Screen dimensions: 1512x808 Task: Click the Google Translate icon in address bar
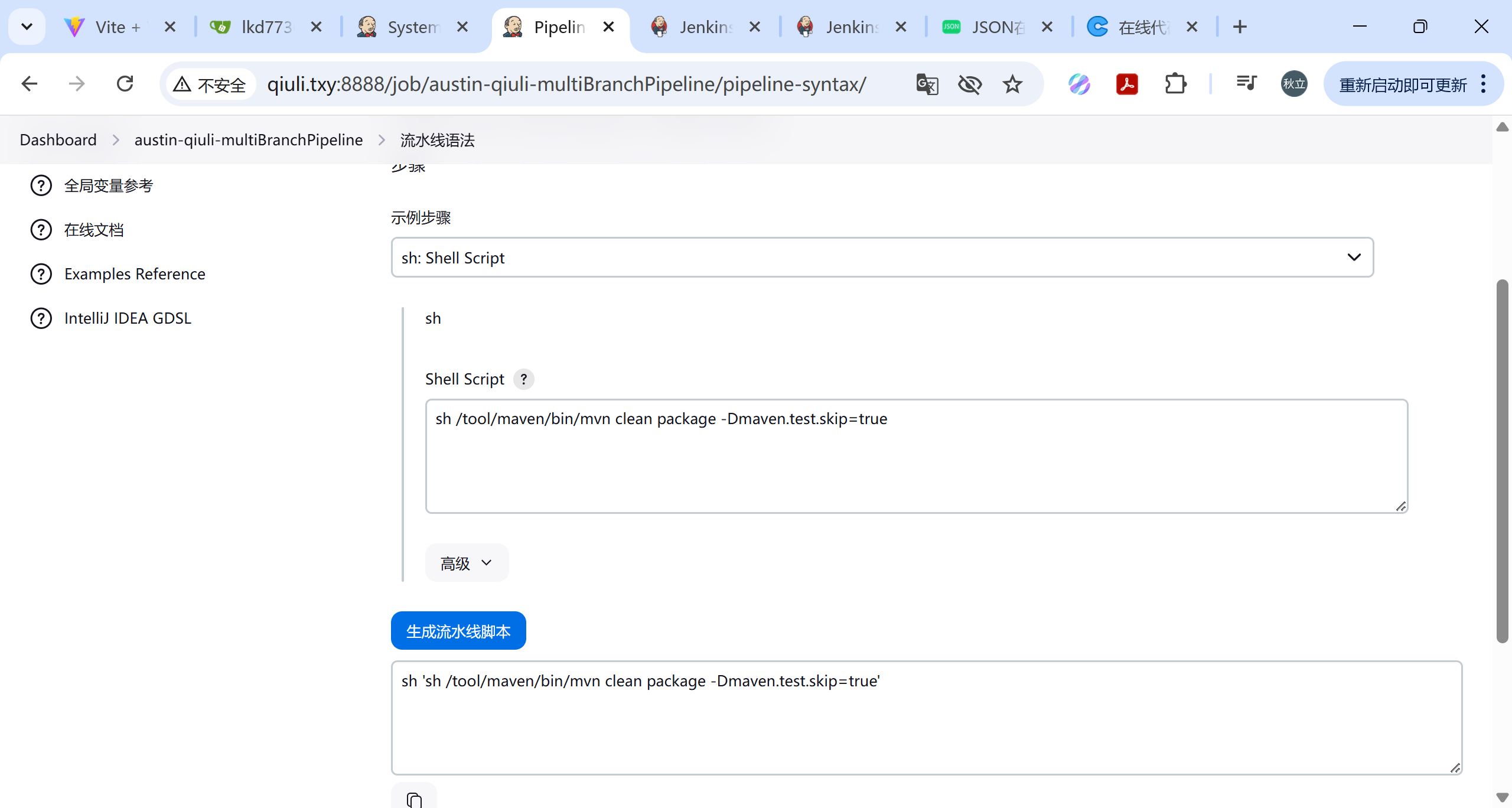(x=927, y=84)
